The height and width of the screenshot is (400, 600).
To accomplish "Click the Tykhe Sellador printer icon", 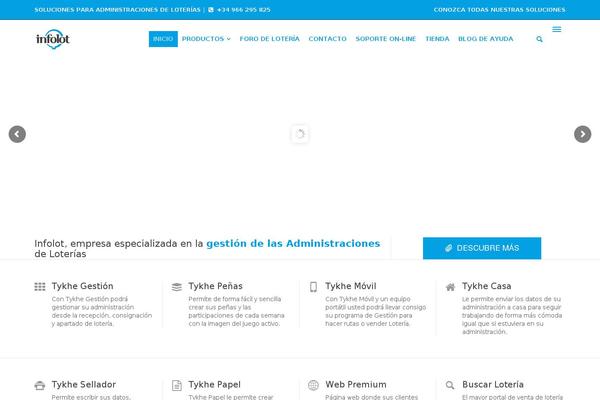I will tap(40, 385).
